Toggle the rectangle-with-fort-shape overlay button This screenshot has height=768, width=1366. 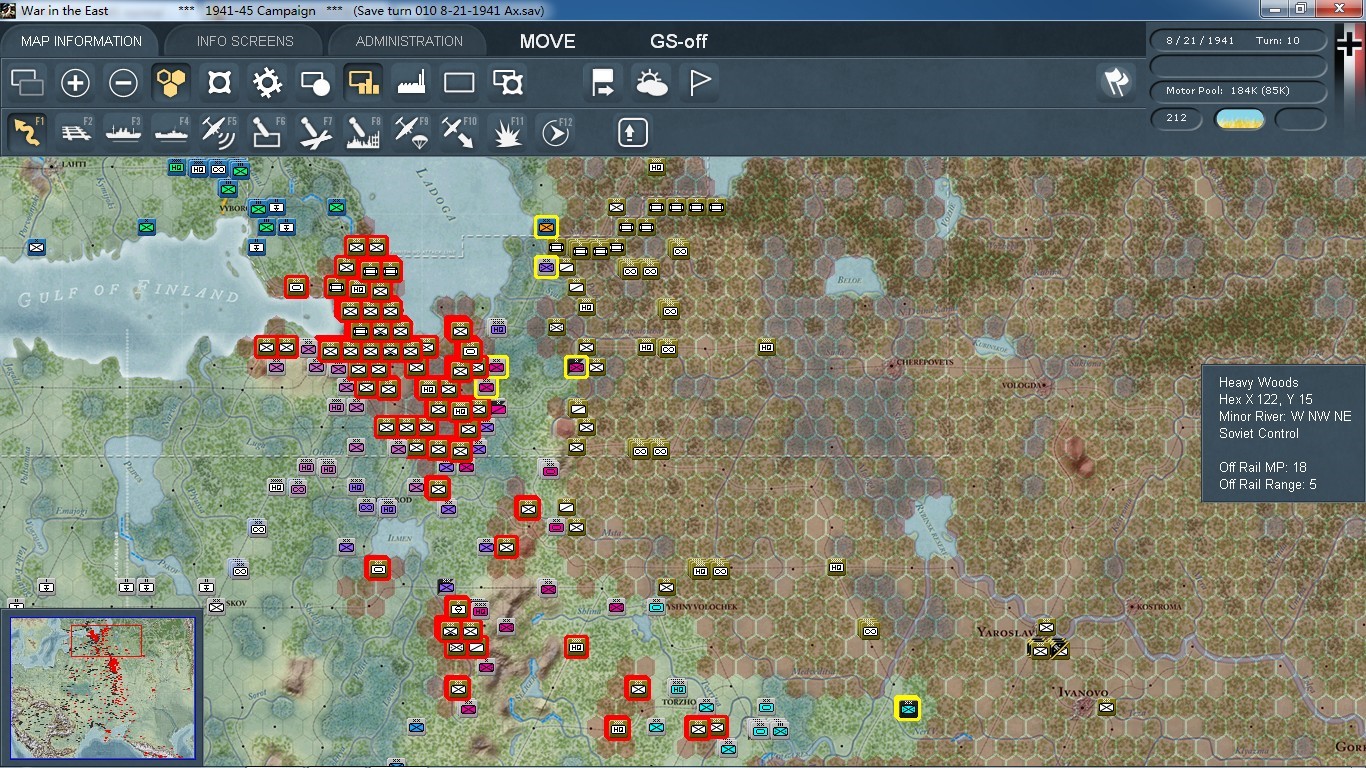(x=507, y=83)
